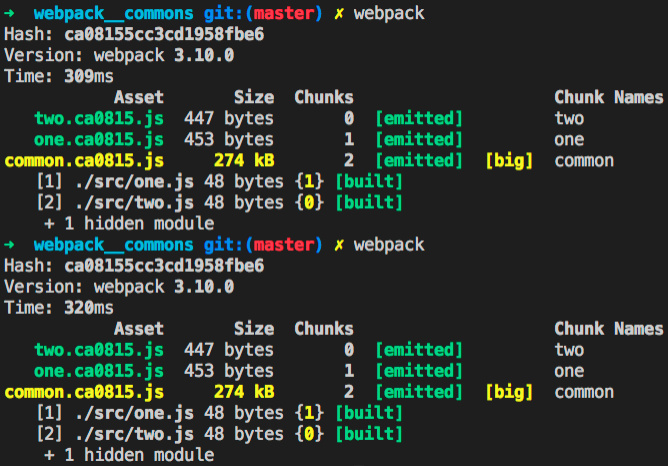Click chunk name 'one' in the 320ms build
The height and width of the screenshot is (466, 668).
[x=569, y=371]
